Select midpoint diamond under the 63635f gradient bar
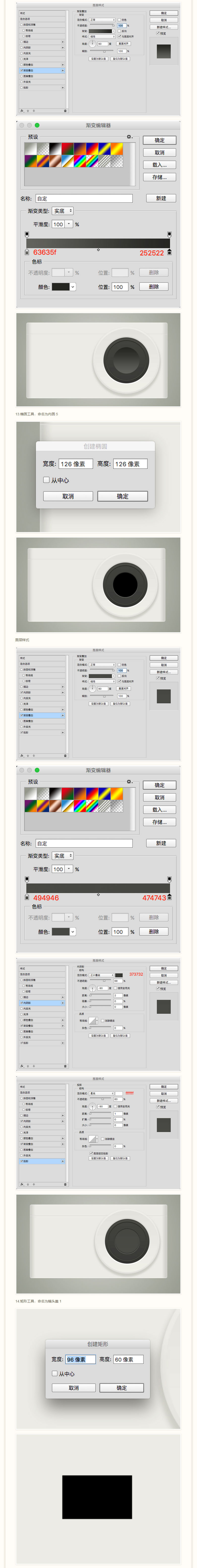 (x=99, y=250)
